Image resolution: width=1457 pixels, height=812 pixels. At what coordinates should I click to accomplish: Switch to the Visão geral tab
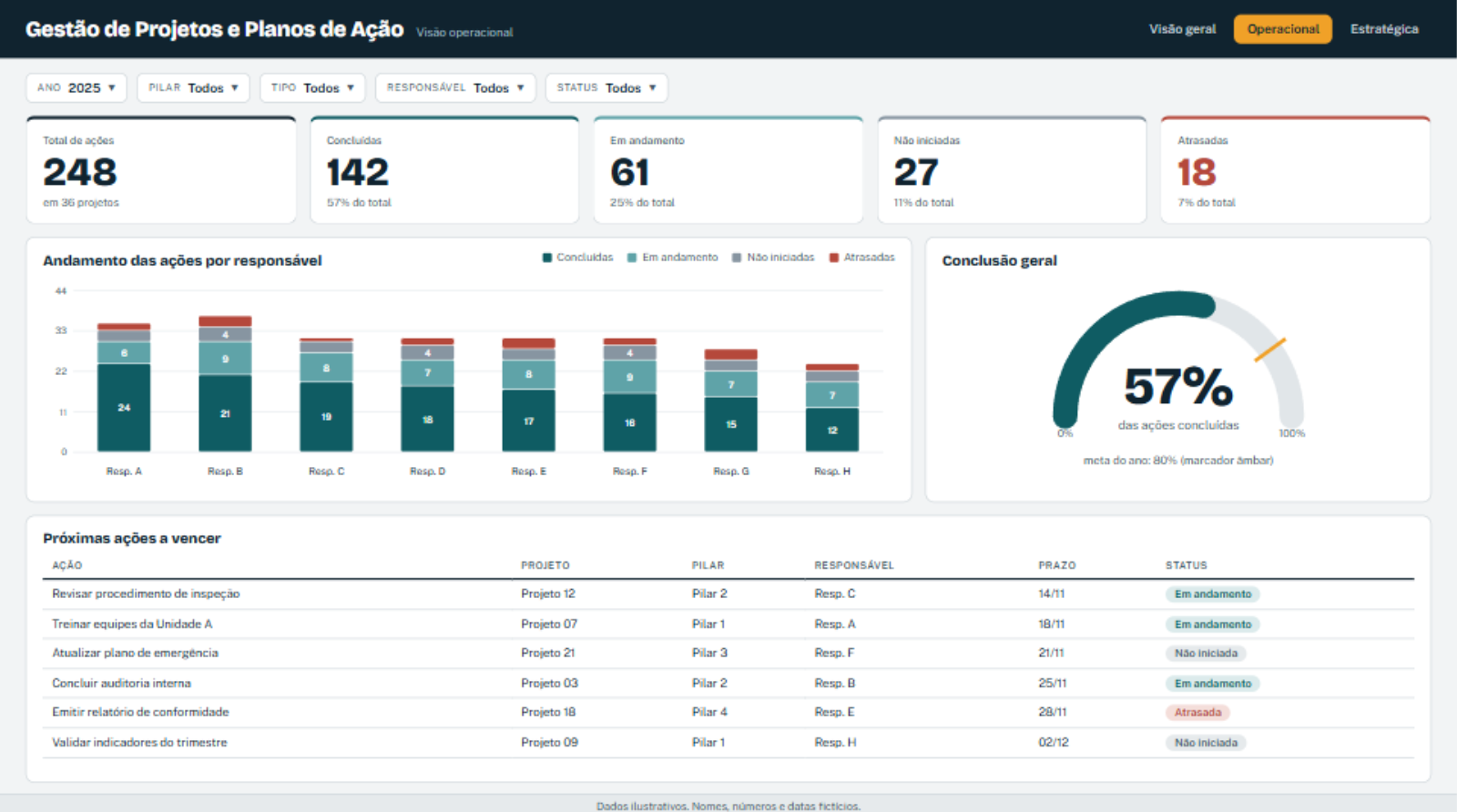tap(1182, 29)
